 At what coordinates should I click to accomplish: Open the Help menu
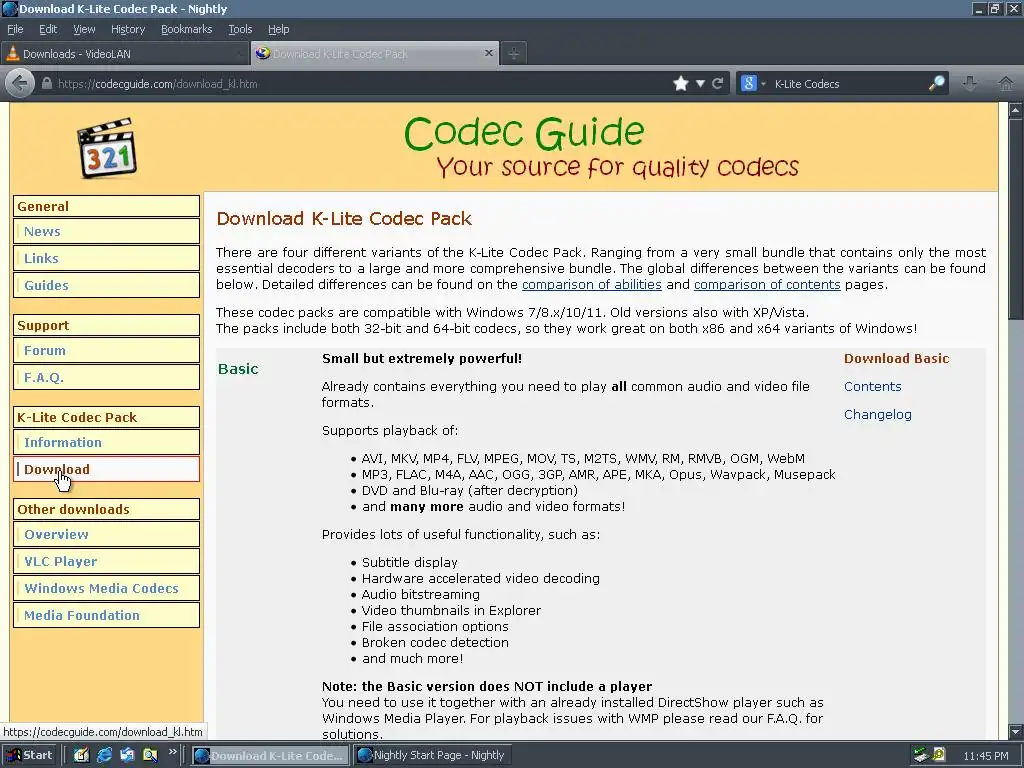tap(278, 29)
